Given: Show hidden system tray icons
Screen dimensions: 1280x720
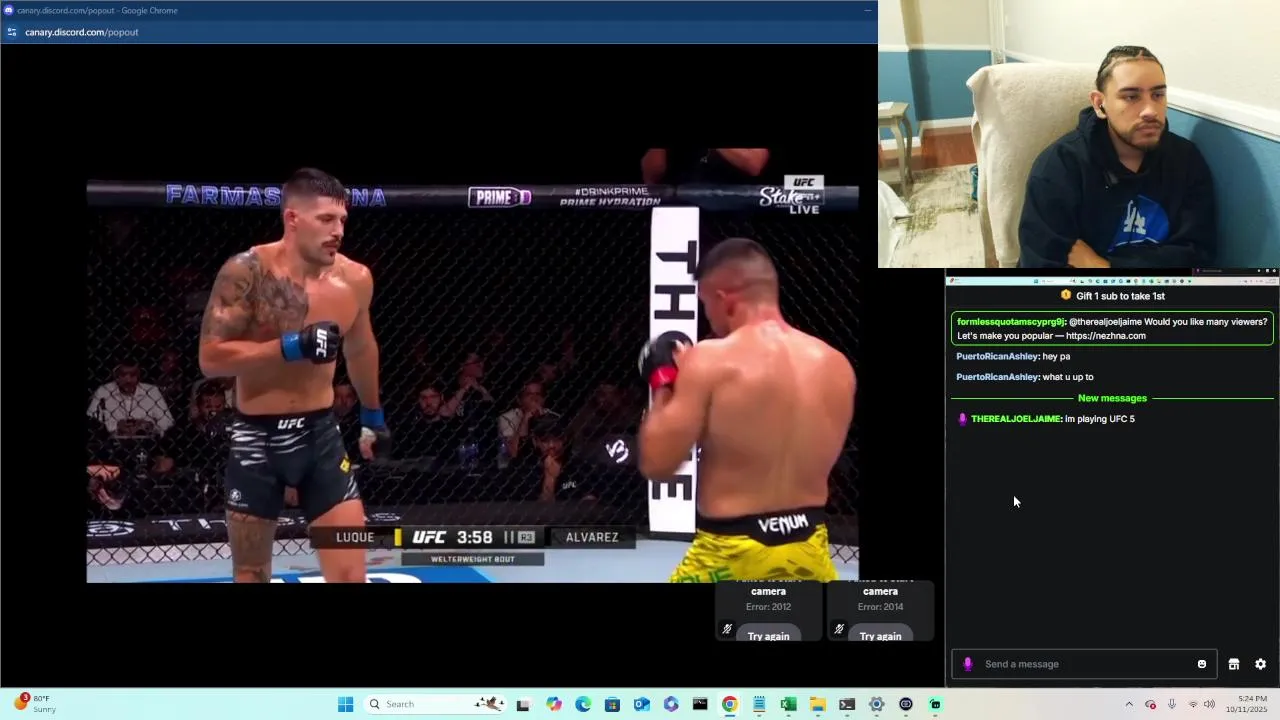Looking at the screenshot, I should tap(1129, 704).
